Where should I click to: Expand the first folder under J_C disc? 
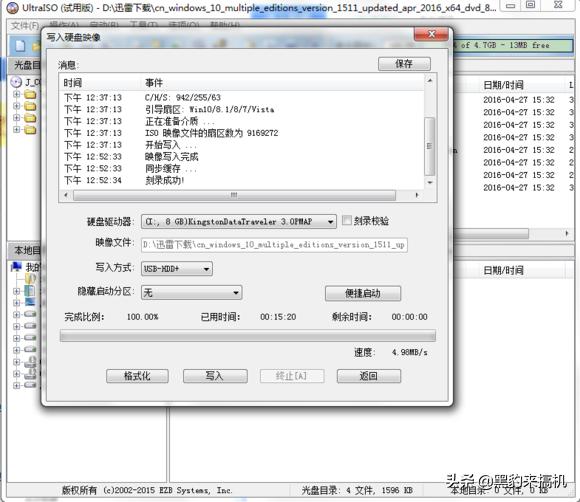tap(16, 94)
